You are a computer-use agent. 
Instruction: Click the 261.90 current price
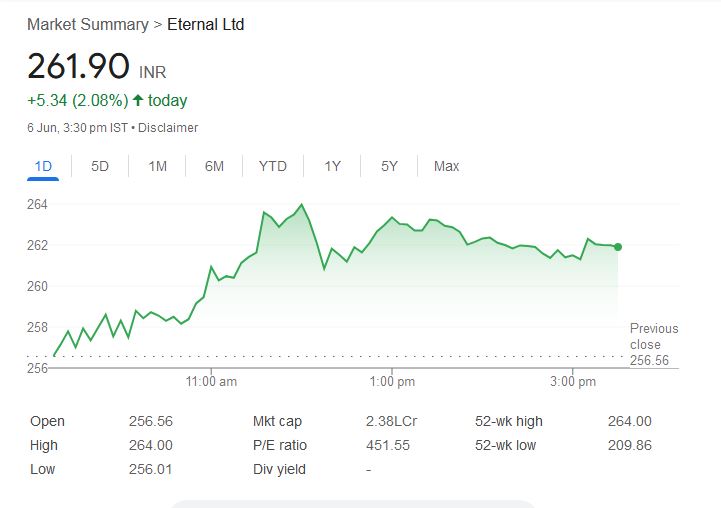79,66
